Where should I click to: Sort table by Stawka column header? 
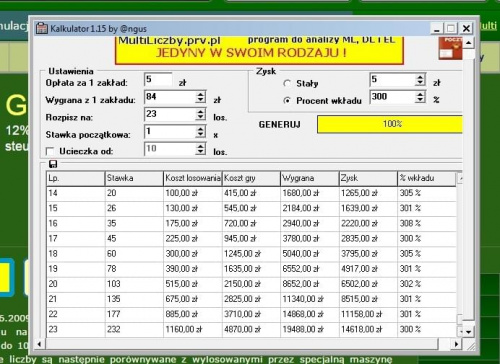(134, 178)
